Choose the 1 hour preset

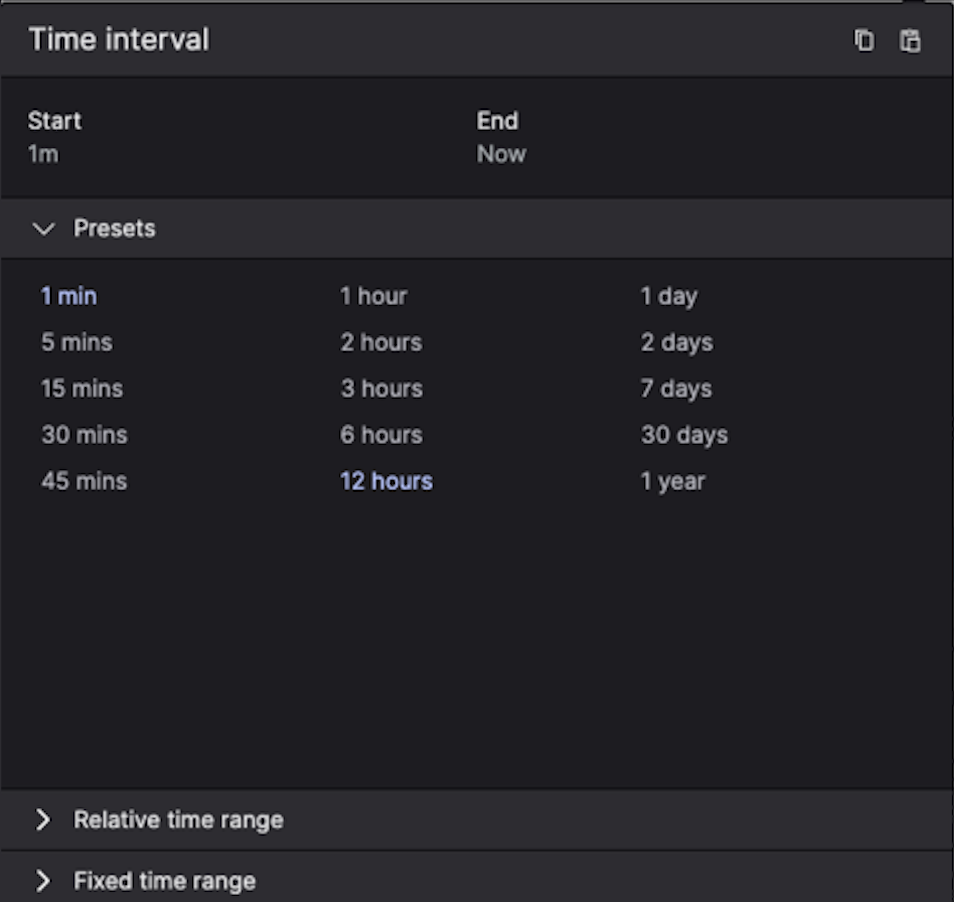coord(373,296)
